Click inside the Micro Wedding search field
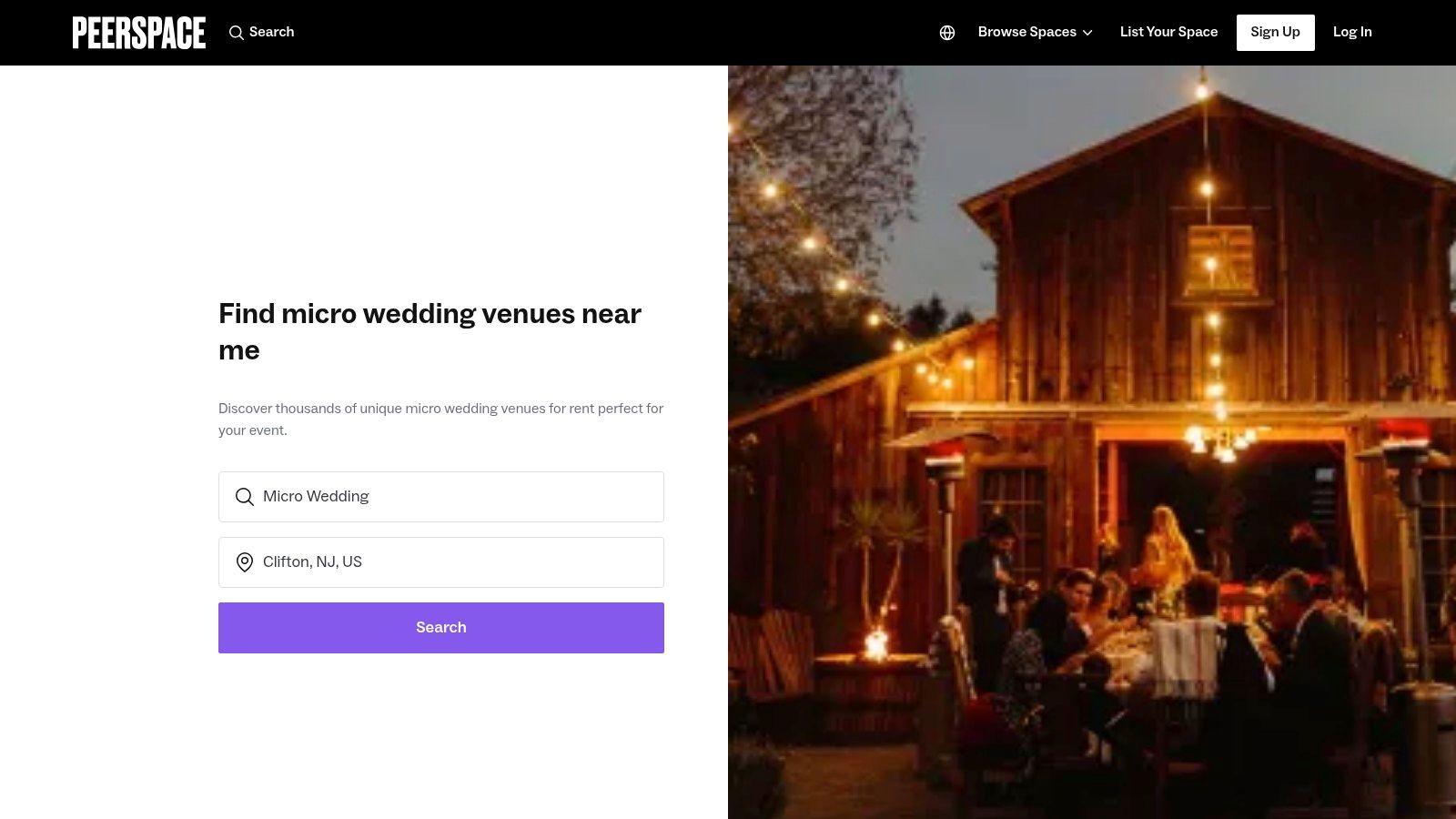 point(441,497)
